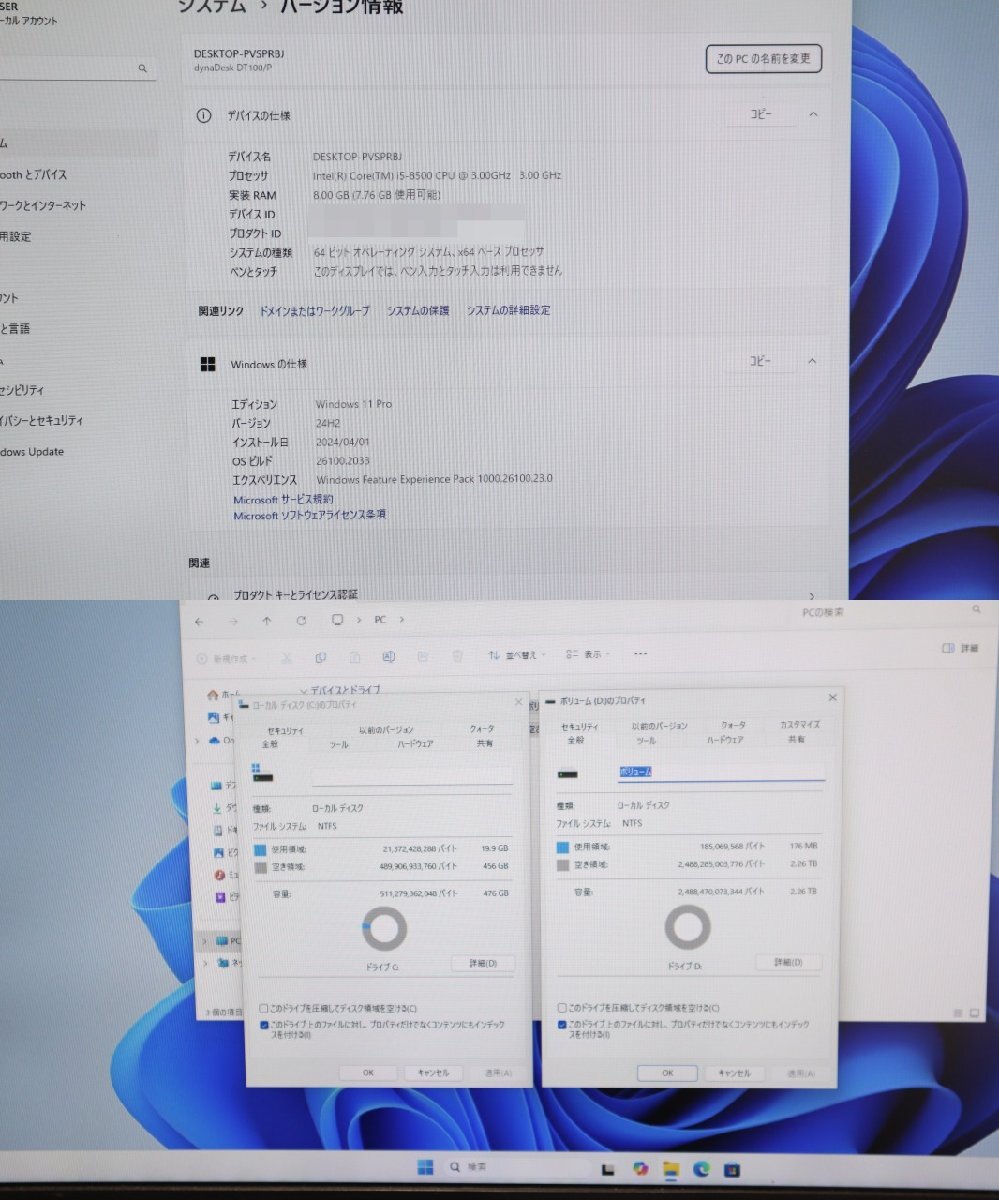Open the 並べ替え sort dropdown
999x1200 pixels.
point(517,655)
